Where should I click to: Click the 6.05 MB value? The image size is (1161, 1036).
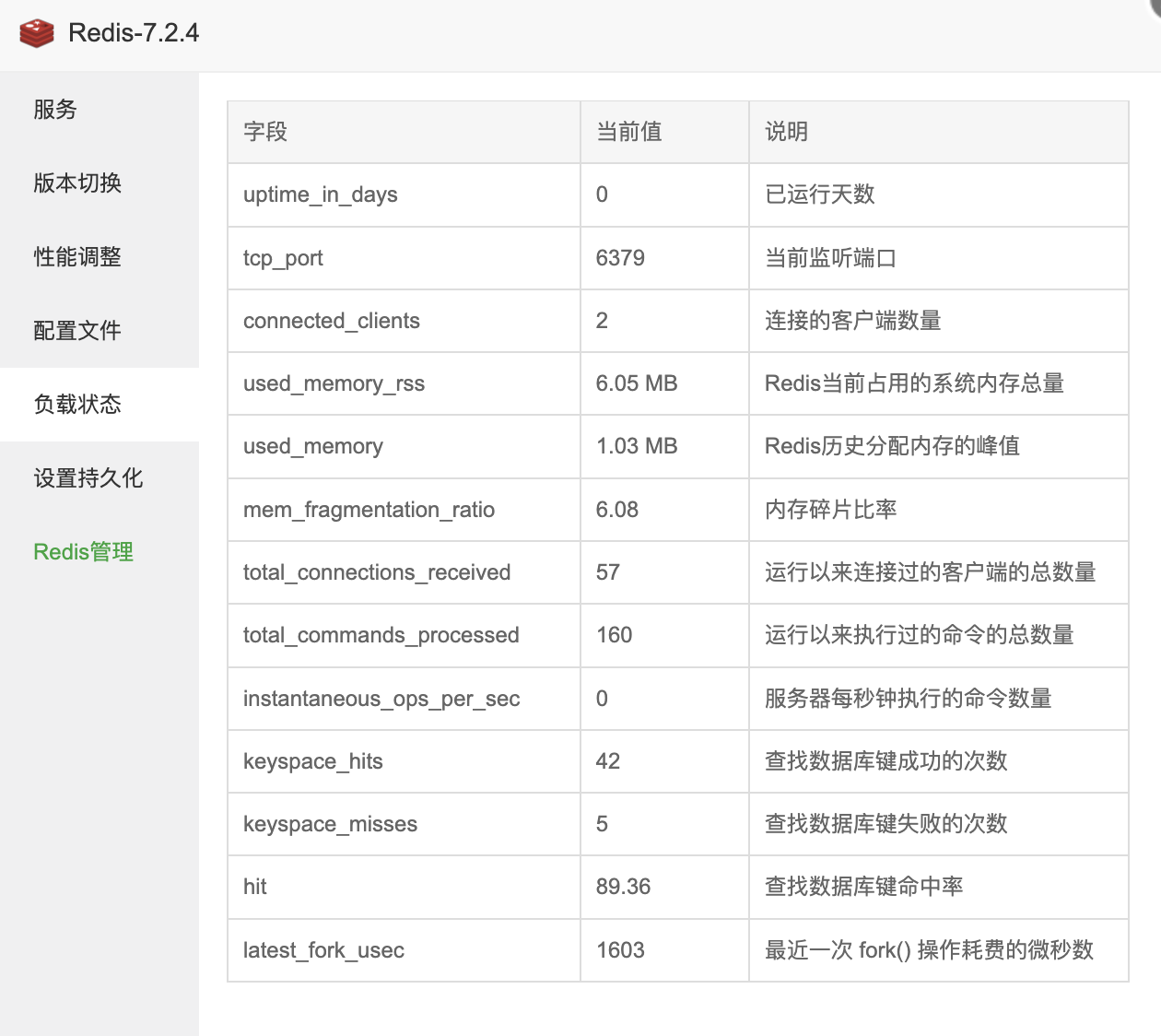(x=637, y=383)
